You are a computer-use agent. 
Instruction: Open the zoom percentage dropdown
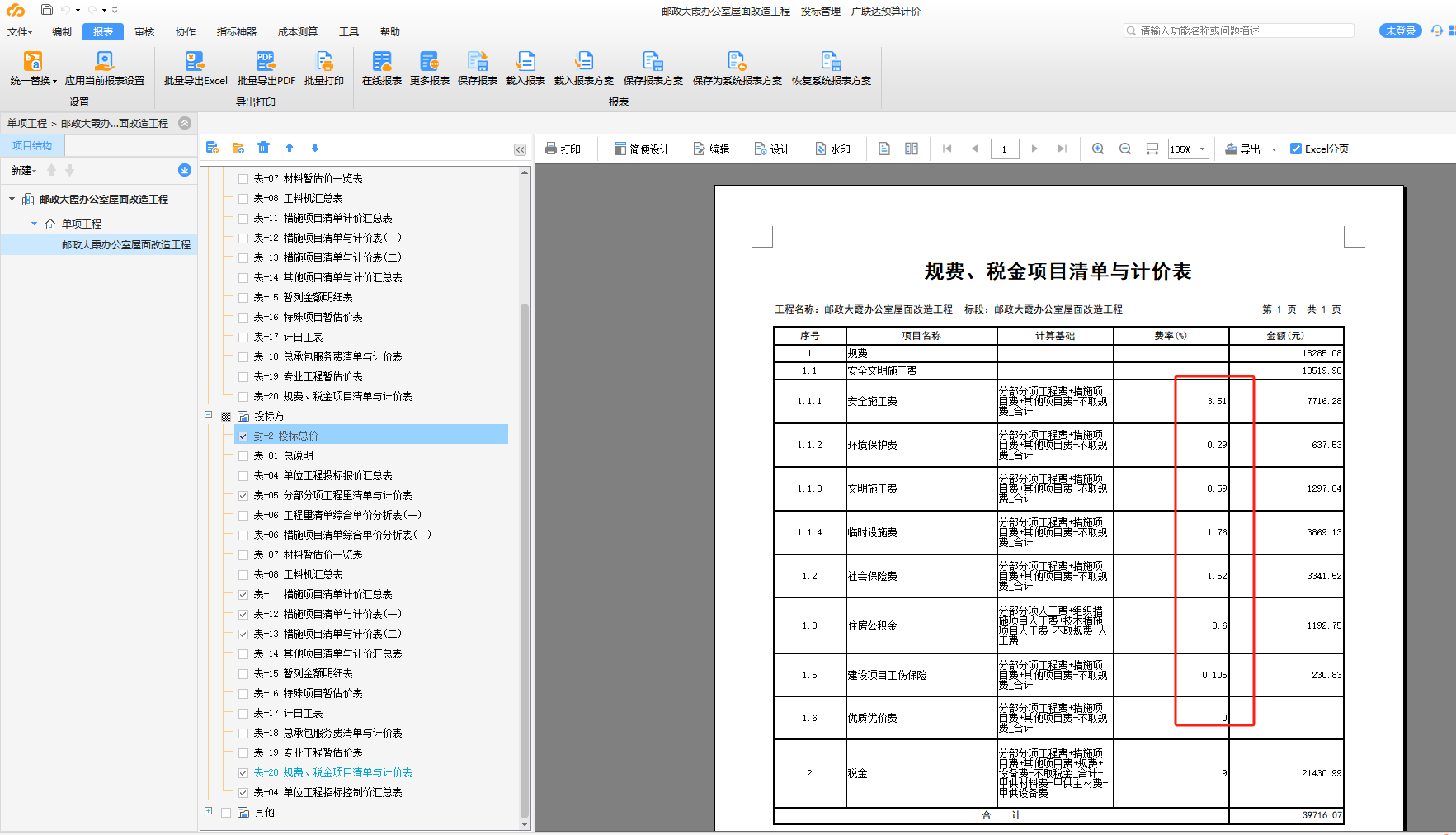coord(1202,149)
